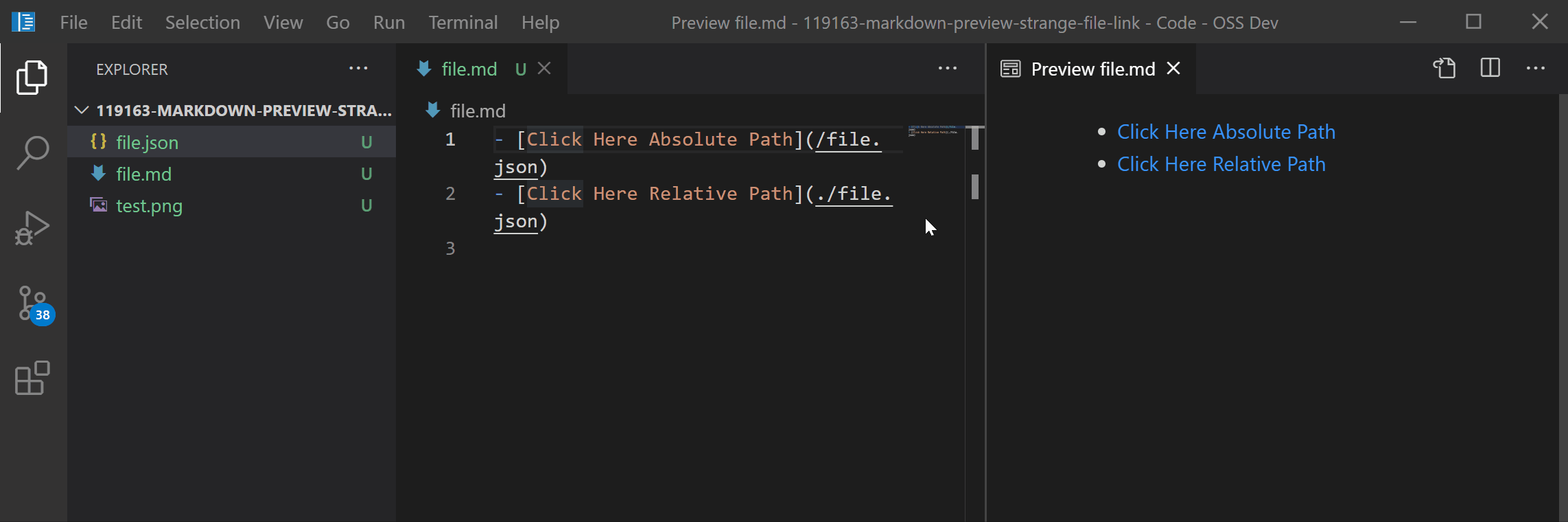The height and width of the screenshot is (522, 1568).
Task: Follow the Click Here Absolute Path link
Action: (x=1226, y=131)
